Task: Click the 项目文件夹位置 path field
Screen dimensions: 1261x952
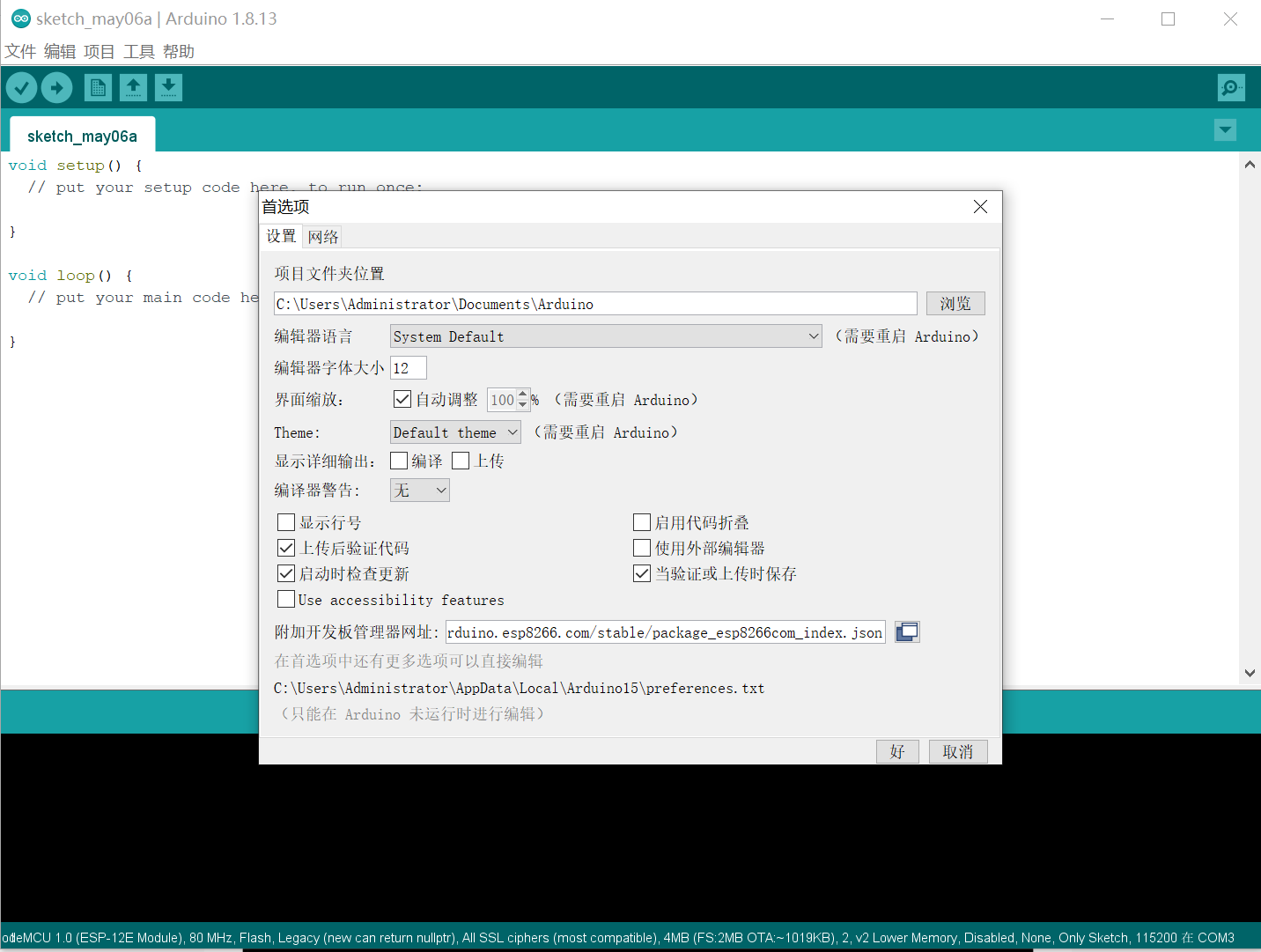Action: [x=595, y=304]
